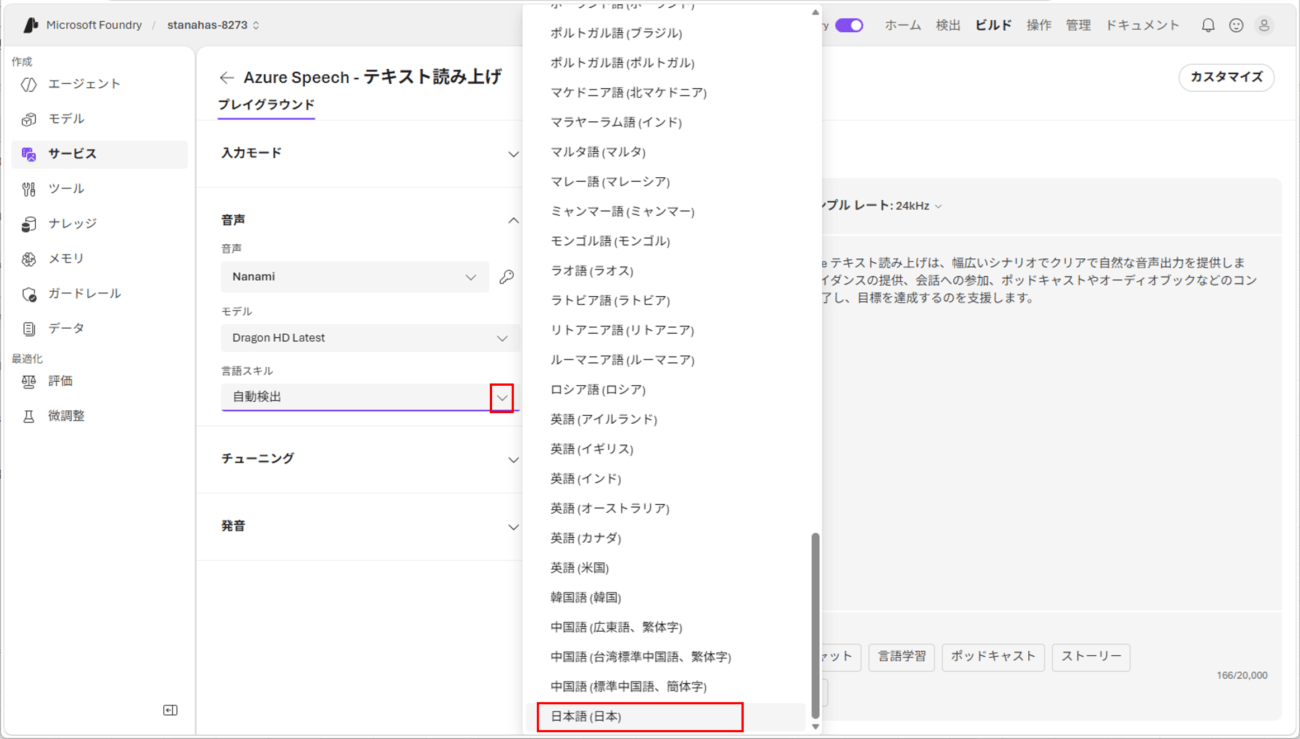Go to ホーム in the top navigation
The width and height of the screenshot is (1300, 739).
[x=903, y=25]
